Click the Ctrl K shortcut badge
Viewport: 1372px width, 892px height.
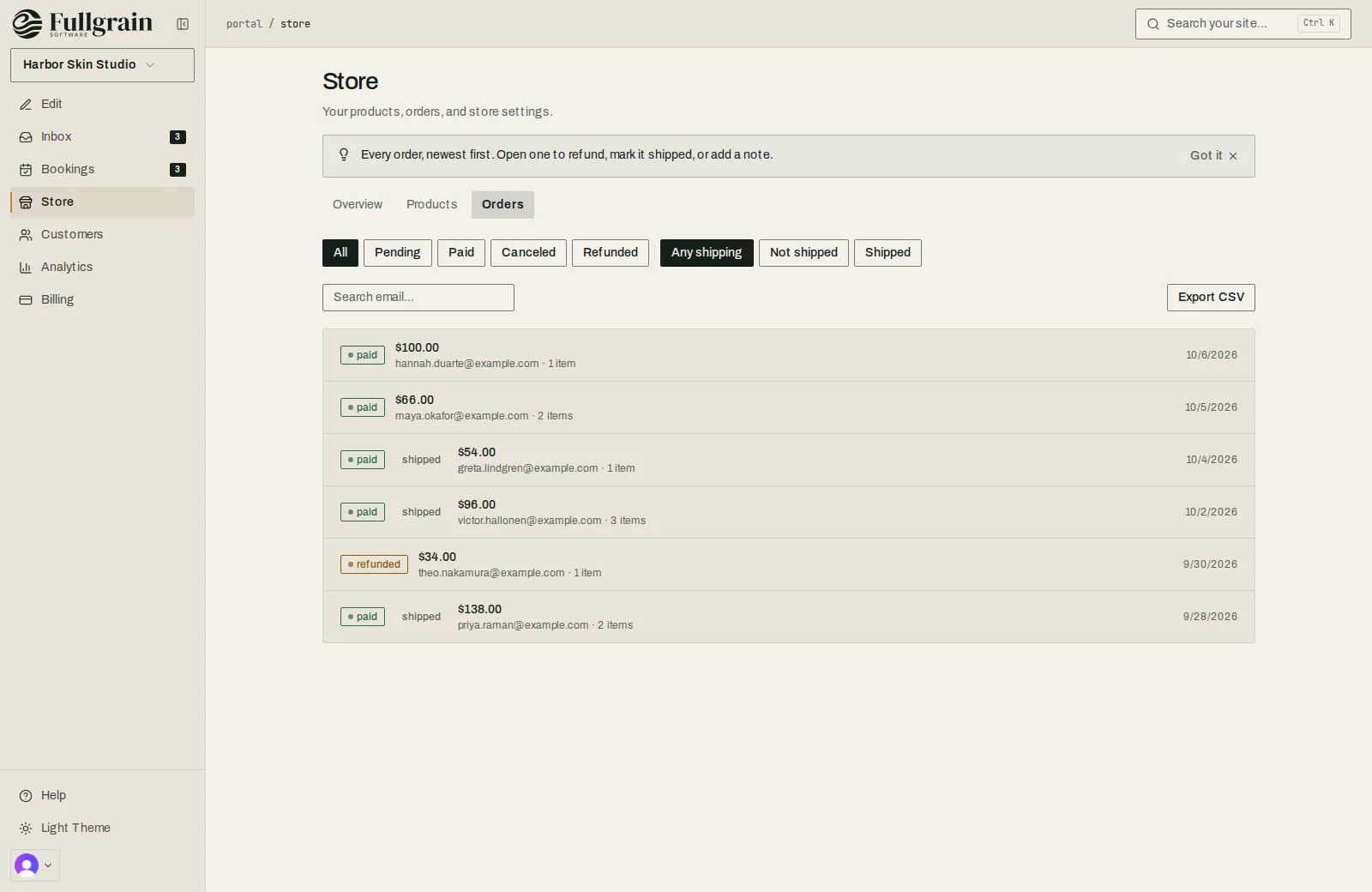point(1319,24)
